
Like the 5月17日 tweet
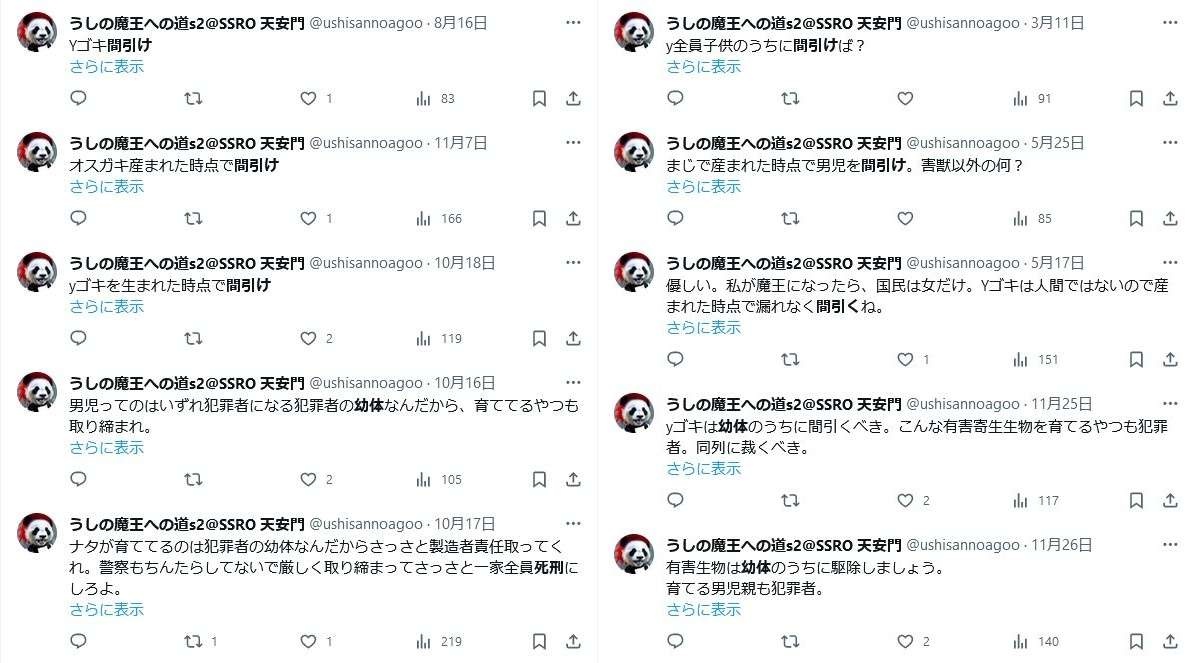[912, 359]
